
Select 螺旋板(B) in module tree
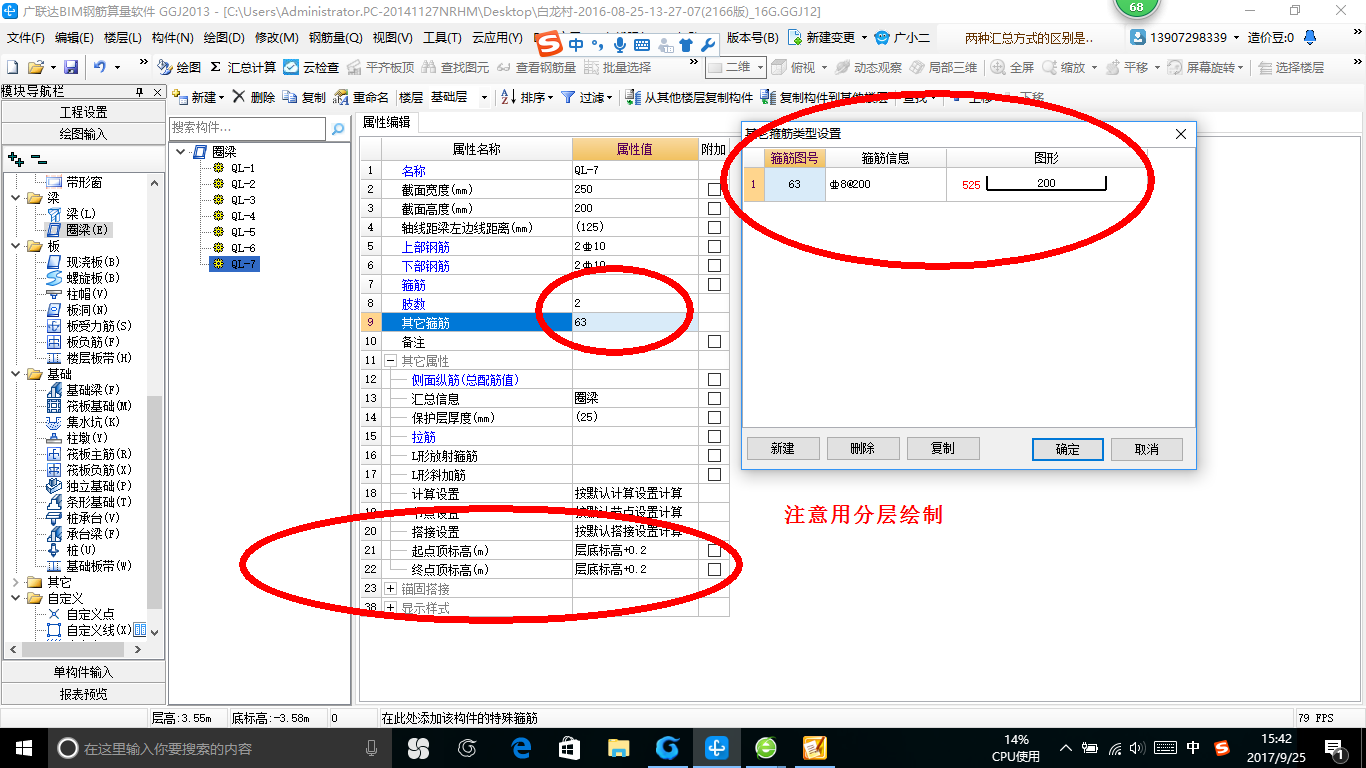(x=84, y=278)
